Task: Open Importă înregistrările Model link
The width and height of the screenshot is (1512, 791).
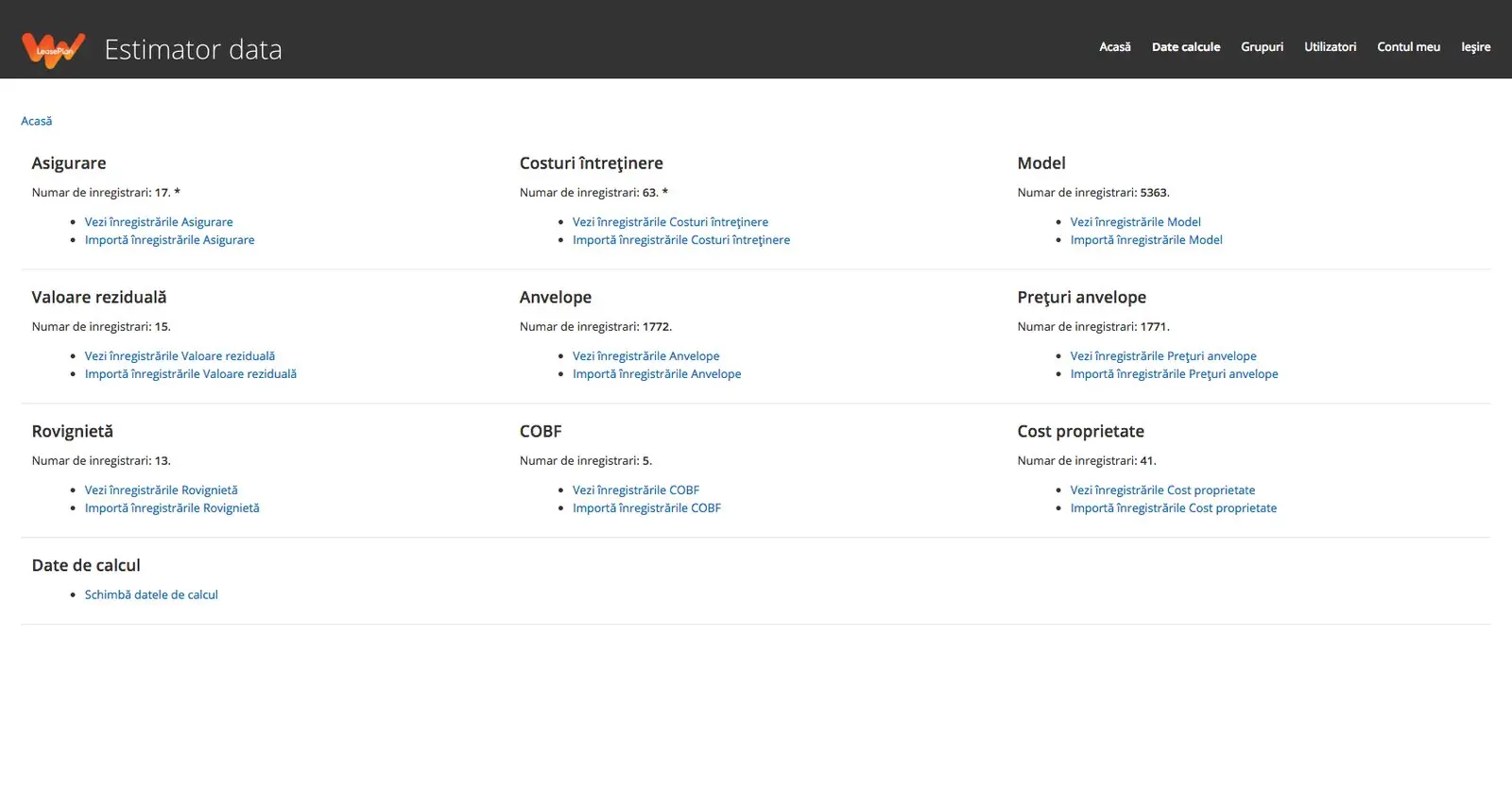Action: [x=1146, y=240]
